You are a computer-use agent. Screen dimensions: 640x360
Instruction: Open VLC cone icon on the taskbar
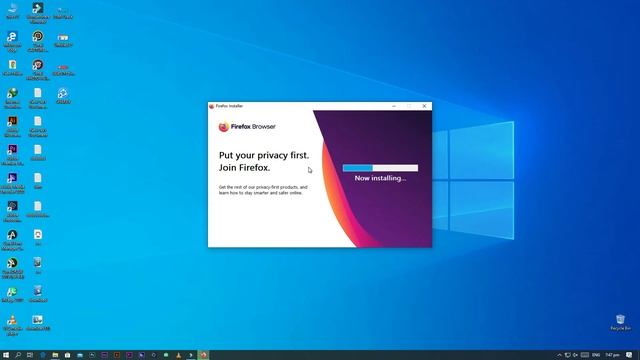tap(178, 355)
